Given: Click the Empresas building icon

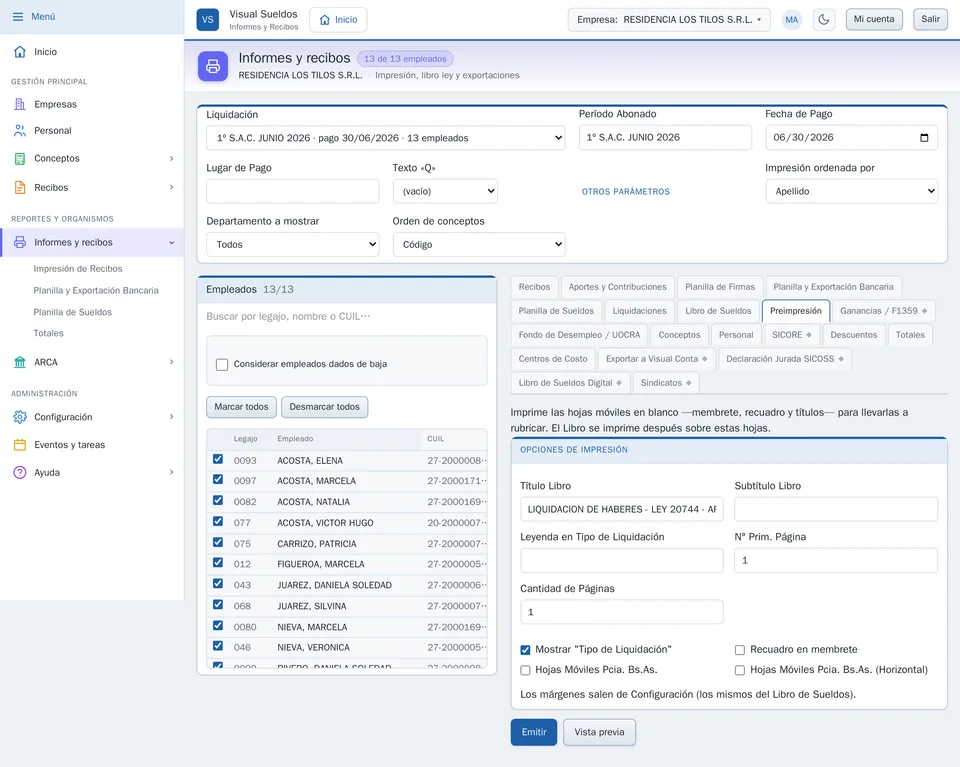Looking at the screenshot, I should click(x=20, y=104).
